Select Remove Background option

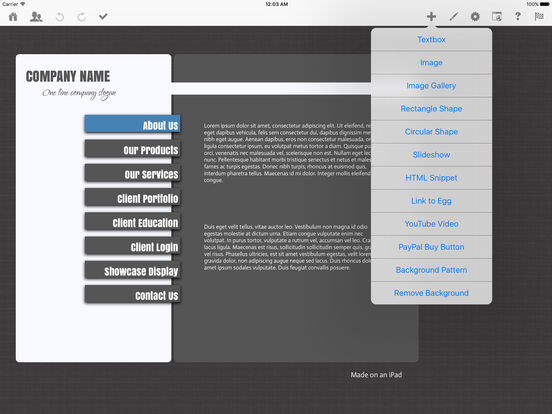click(431, 293)
